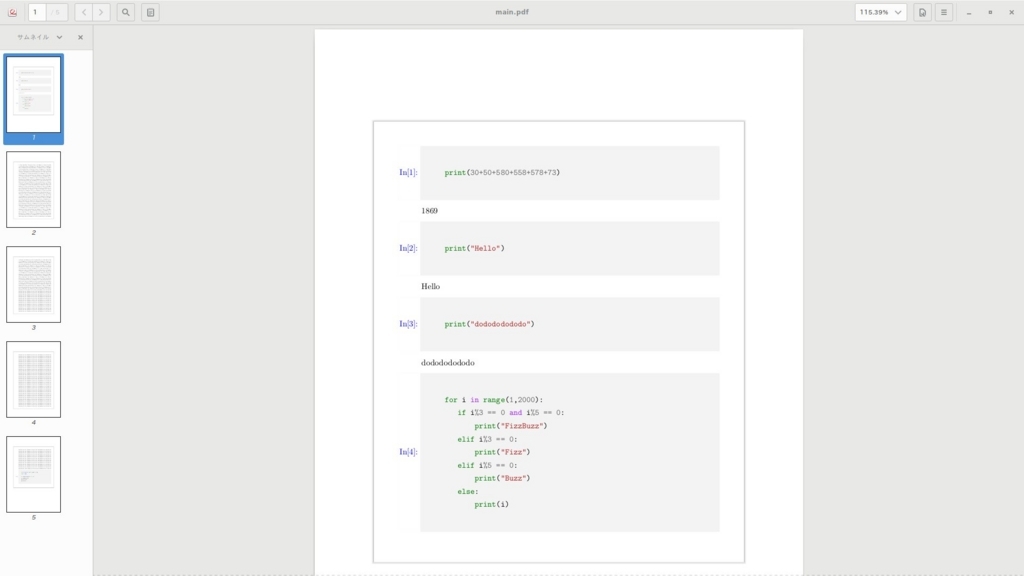Click the print("dododododod") code line

489,324
